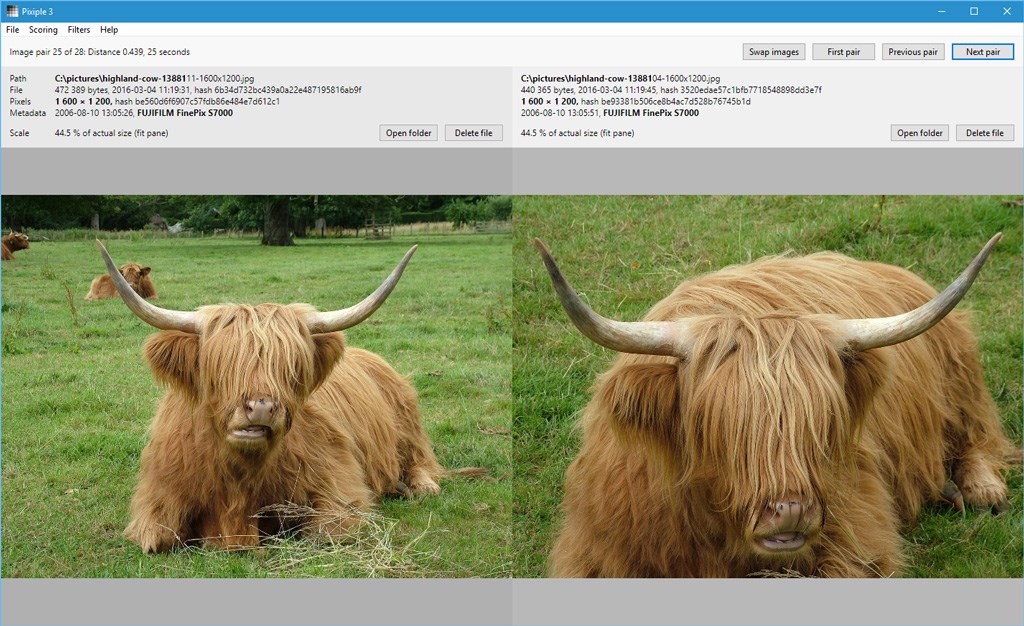Go to Previous pair
1024x626 pixels.
pos(913,52)
